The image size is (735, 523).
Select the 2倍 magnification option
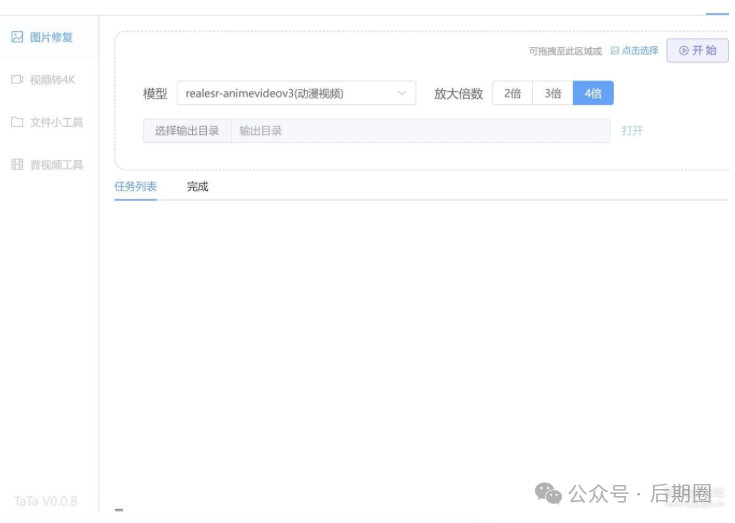coord(512,93)
